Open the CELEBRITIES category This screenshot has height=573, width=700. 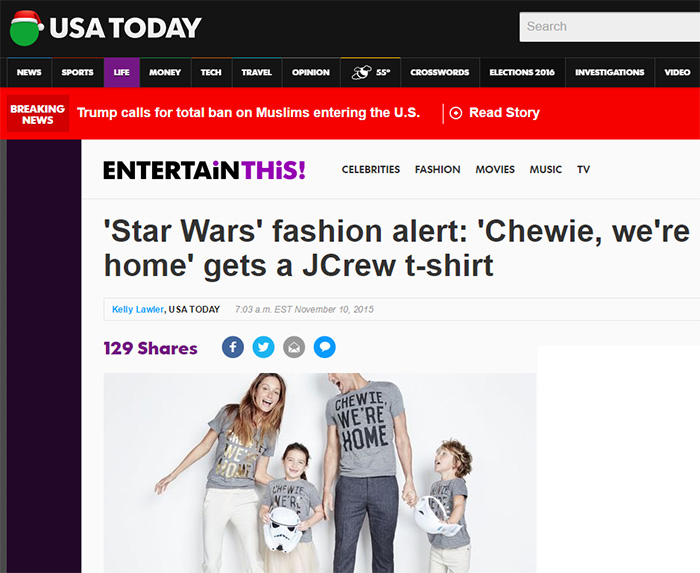[371, 170]
